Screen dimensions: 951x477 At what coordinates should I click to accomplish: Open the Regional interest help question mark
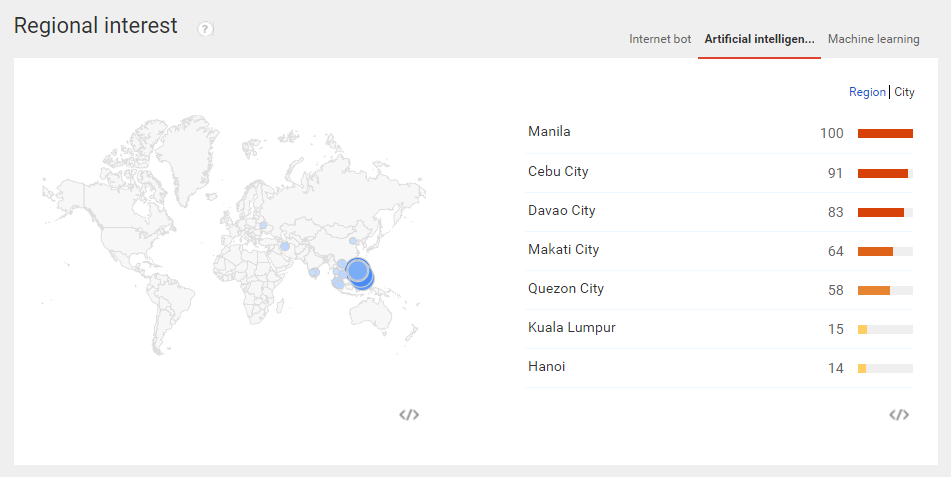pyautogui.click(x=205, y=29)
